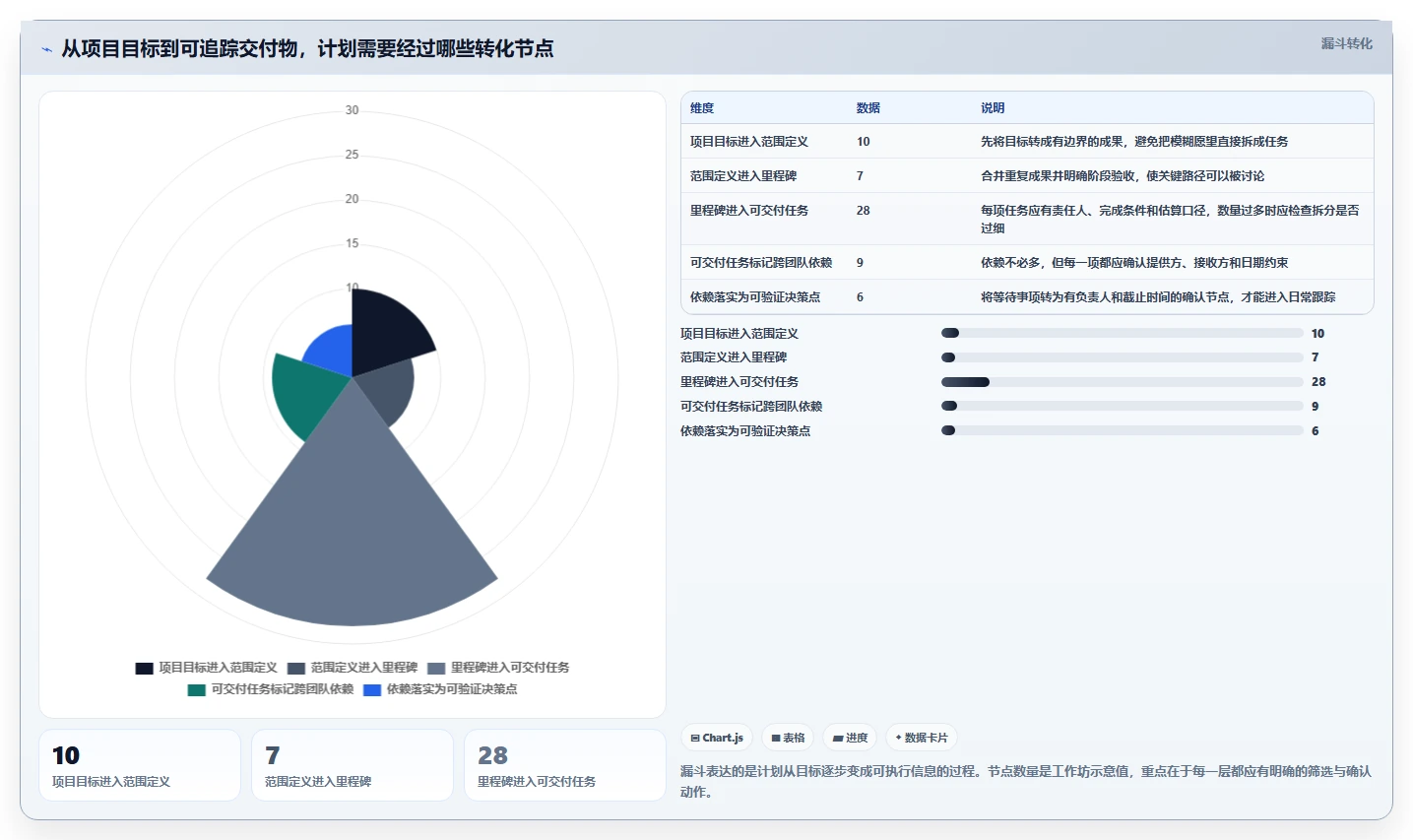
Task: Click the dark navy chart segment
Action: point(386,330)
